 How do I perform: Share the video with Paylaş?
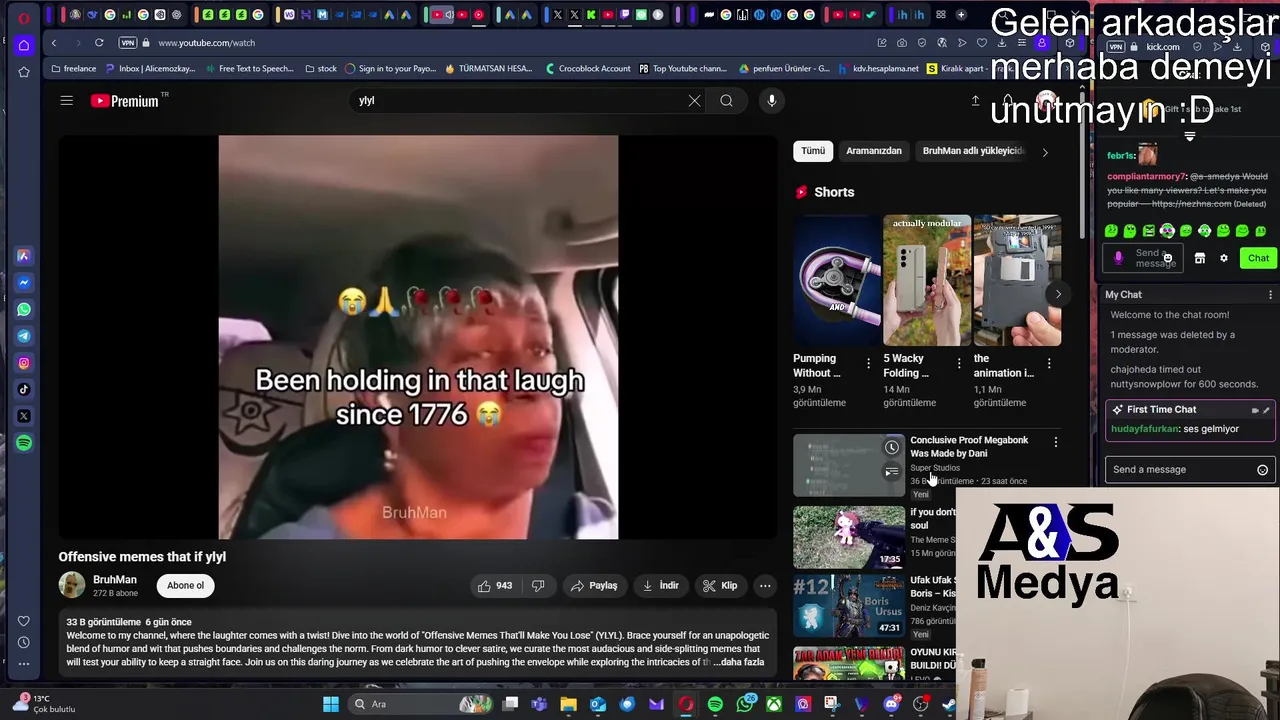[594, 586]
